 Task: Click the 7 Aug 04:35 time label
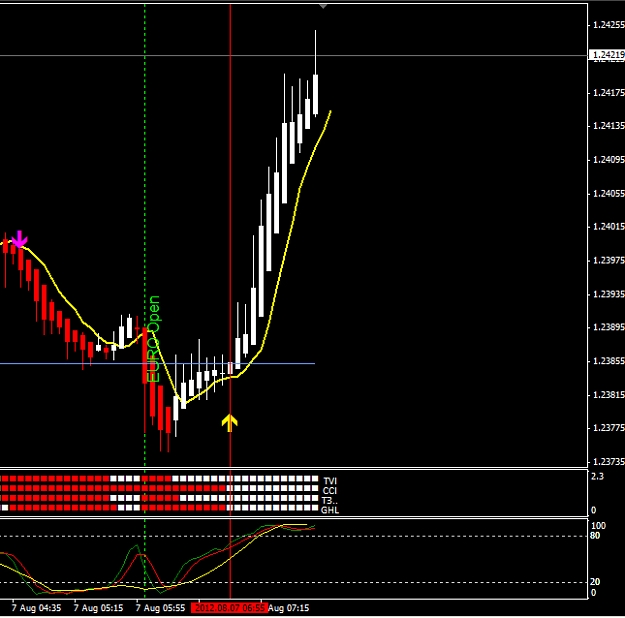pos(36,608)
